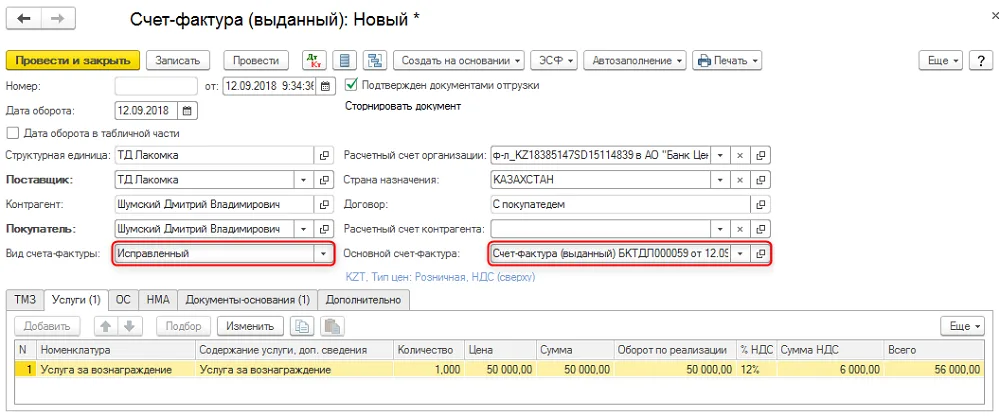Click Контрагент field Шумский Дмитрий Владимирович
Screen dimensions: 1000x416
[214, 204]
